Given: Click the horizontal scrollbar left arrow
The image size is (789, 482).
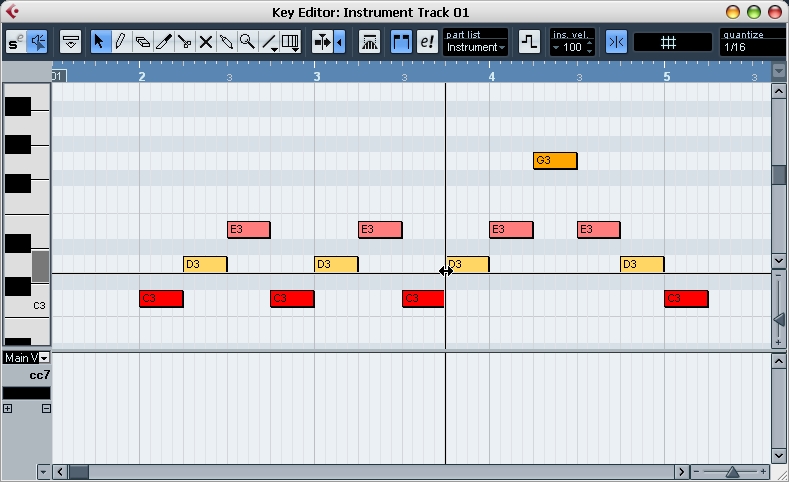Looking at the screenshot, I should 60,472.
